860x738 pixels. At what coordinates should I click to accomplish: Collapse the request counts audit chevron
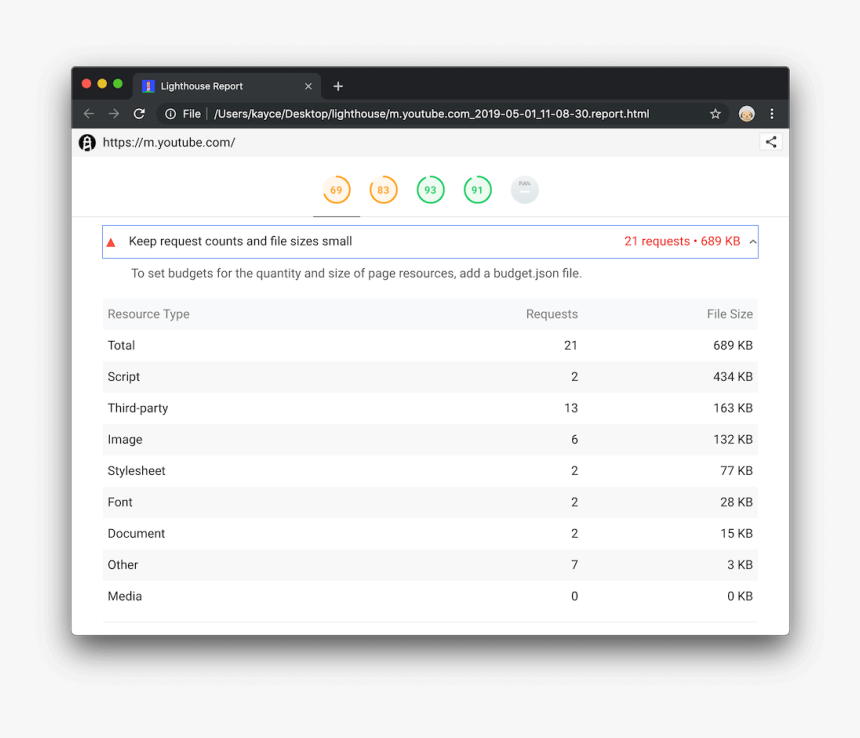[752, 242]
